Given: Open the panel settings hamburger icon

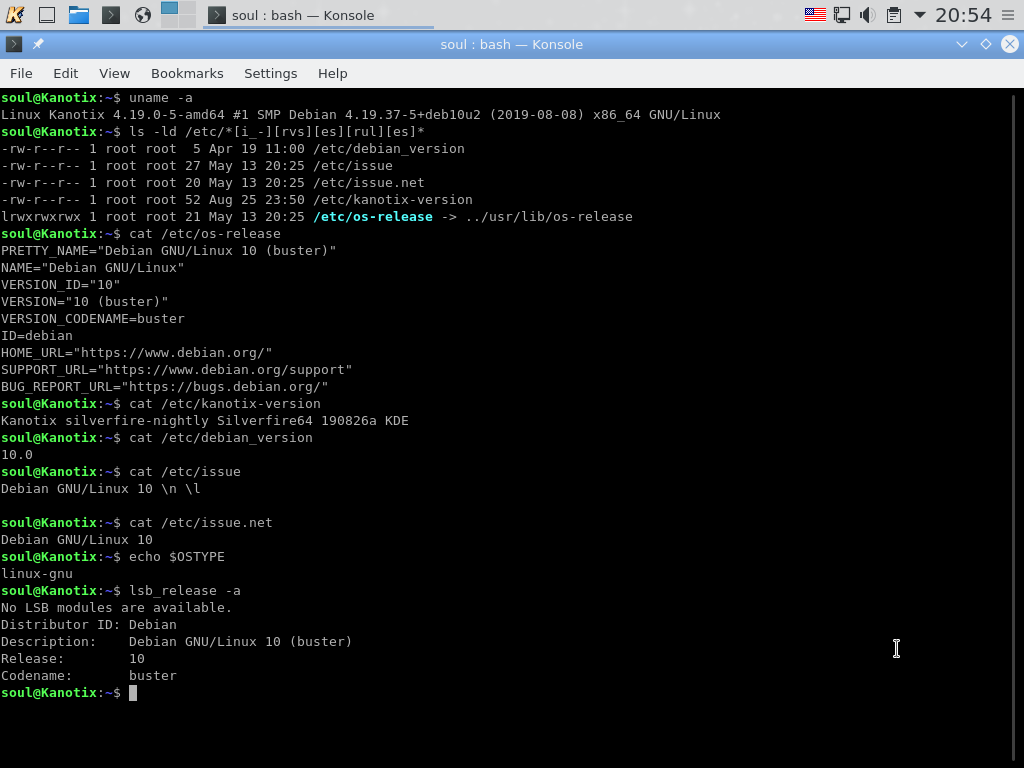Looking at the screenshot, I should [1008, 14].
